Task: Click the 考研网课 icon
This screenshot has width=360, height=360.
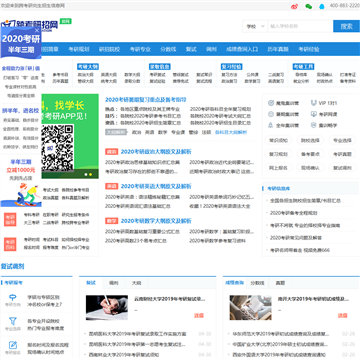Action: 313,114
